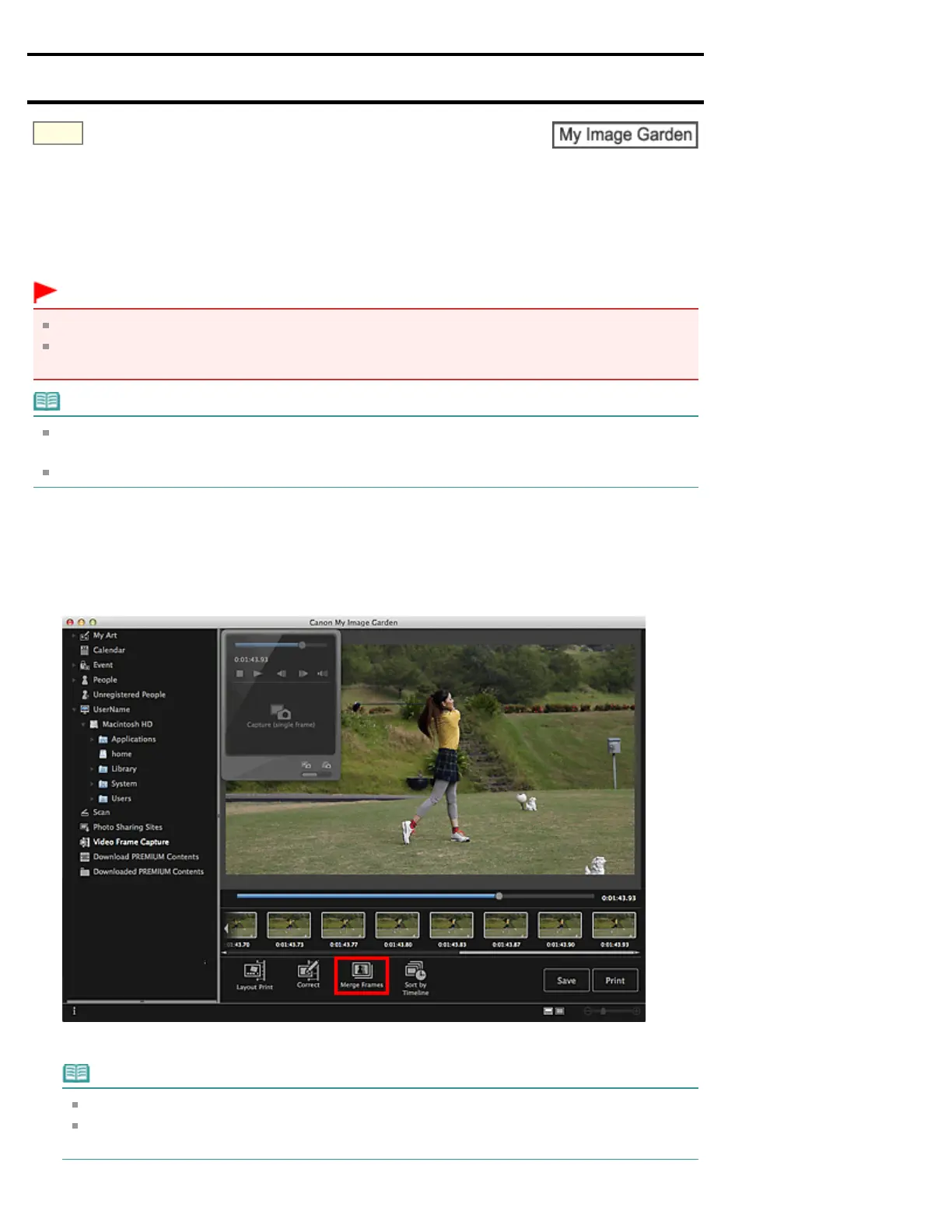952x1232 pixels.
Task: Select frame thumbnail 0:01:43.80
Action: pyautogui.click(x=397, y=926)
